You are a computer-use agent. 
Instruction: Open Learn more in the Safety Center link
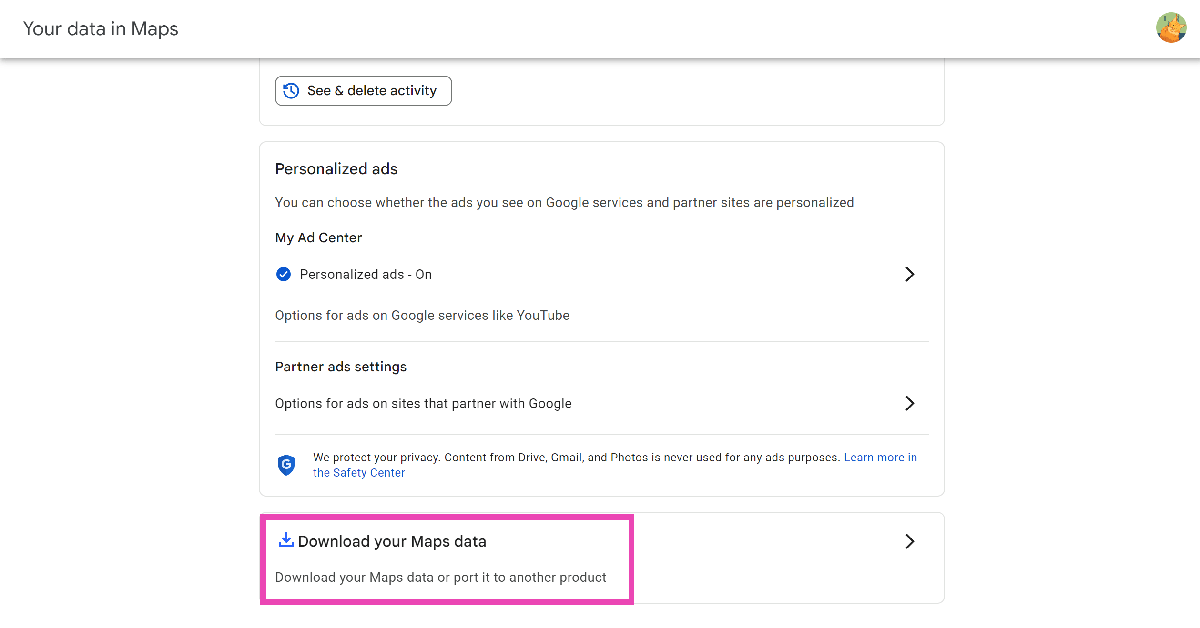(x=880, y=457)
